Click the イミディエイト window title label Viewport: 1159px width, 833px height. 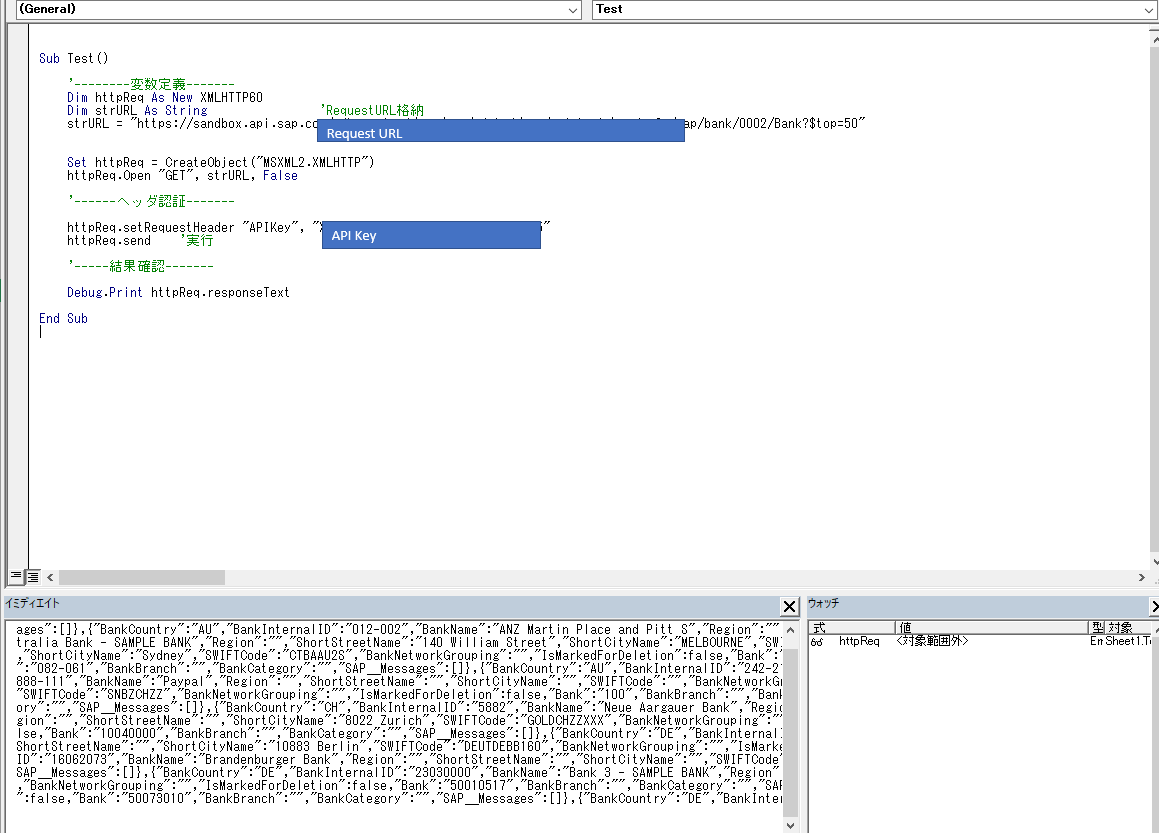click(x=33, y=603)
